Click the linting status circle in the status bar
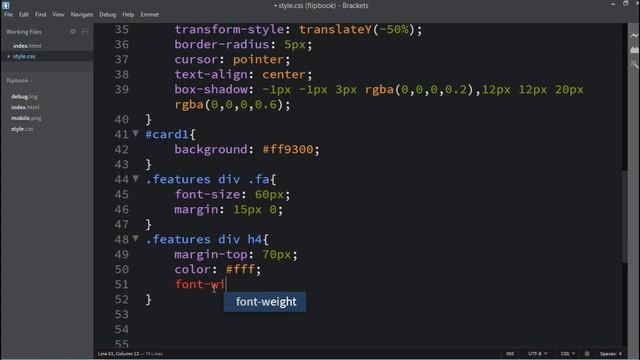 pos(587,353)
